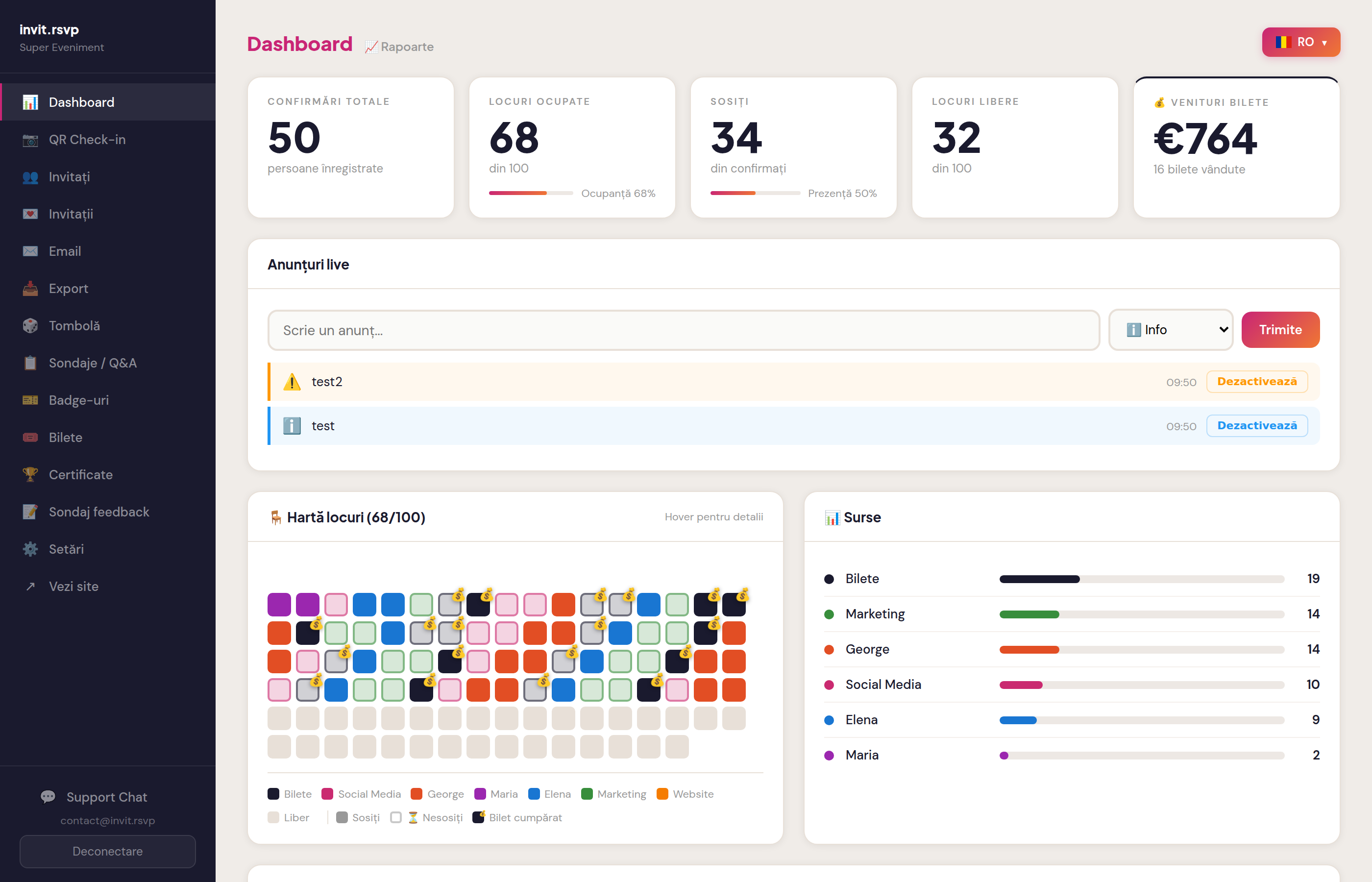1372x882 pixels.
Task: Click the Invitați people icon
Action: coord(30,176)
